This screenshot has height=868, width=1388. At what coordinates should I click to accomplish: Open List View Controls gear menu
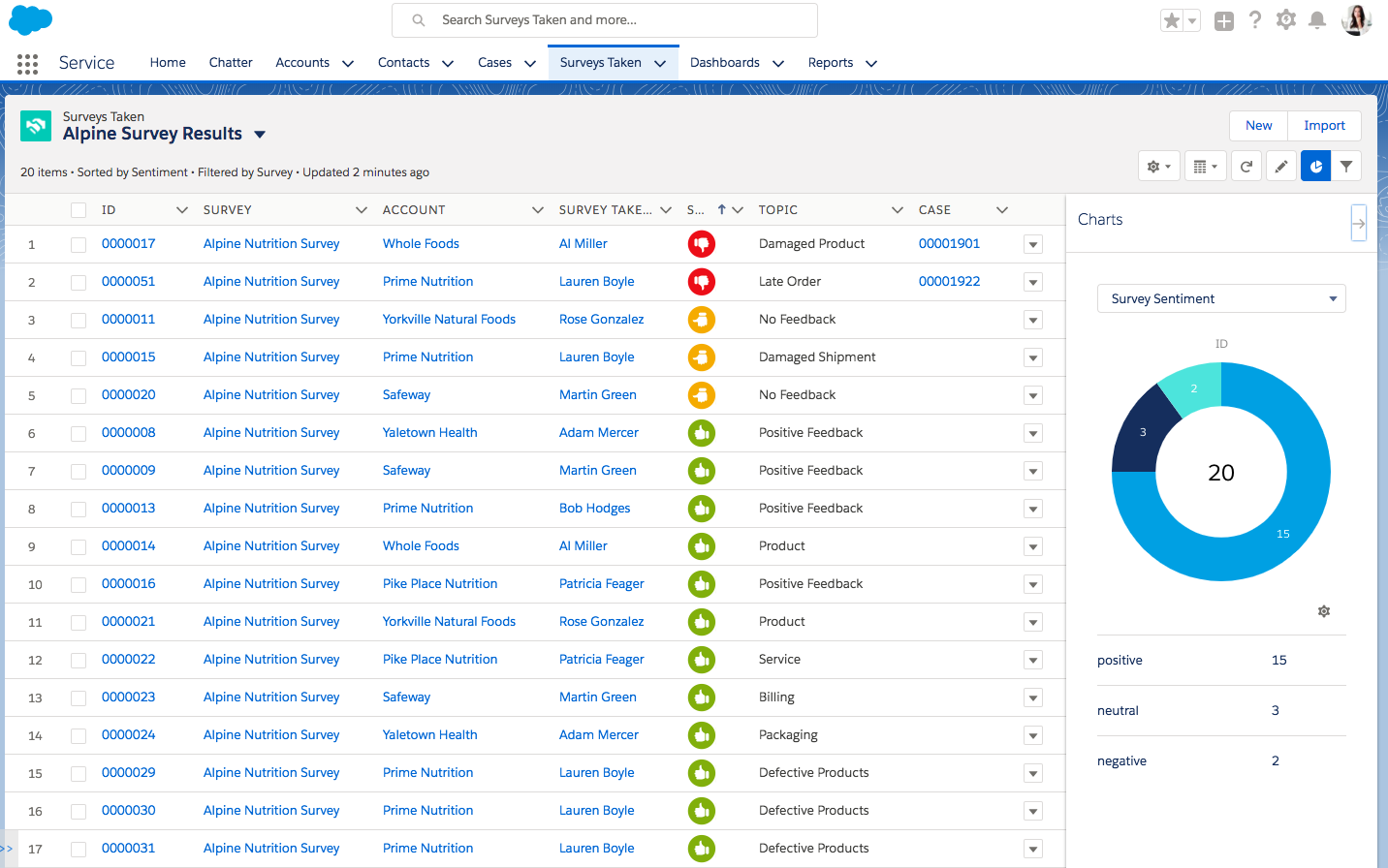pos(1159,167)
